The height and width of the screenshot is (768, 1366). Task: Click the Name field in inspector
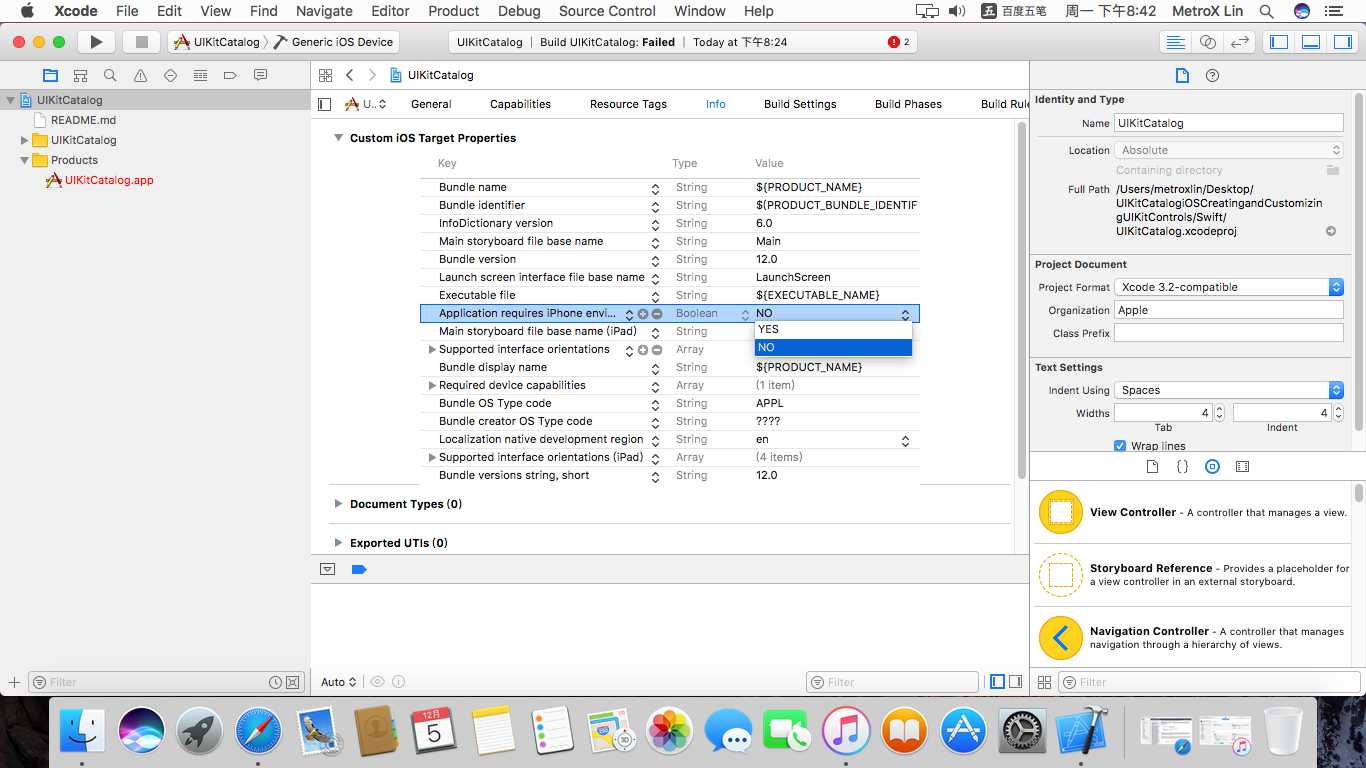click(1229, 123)
